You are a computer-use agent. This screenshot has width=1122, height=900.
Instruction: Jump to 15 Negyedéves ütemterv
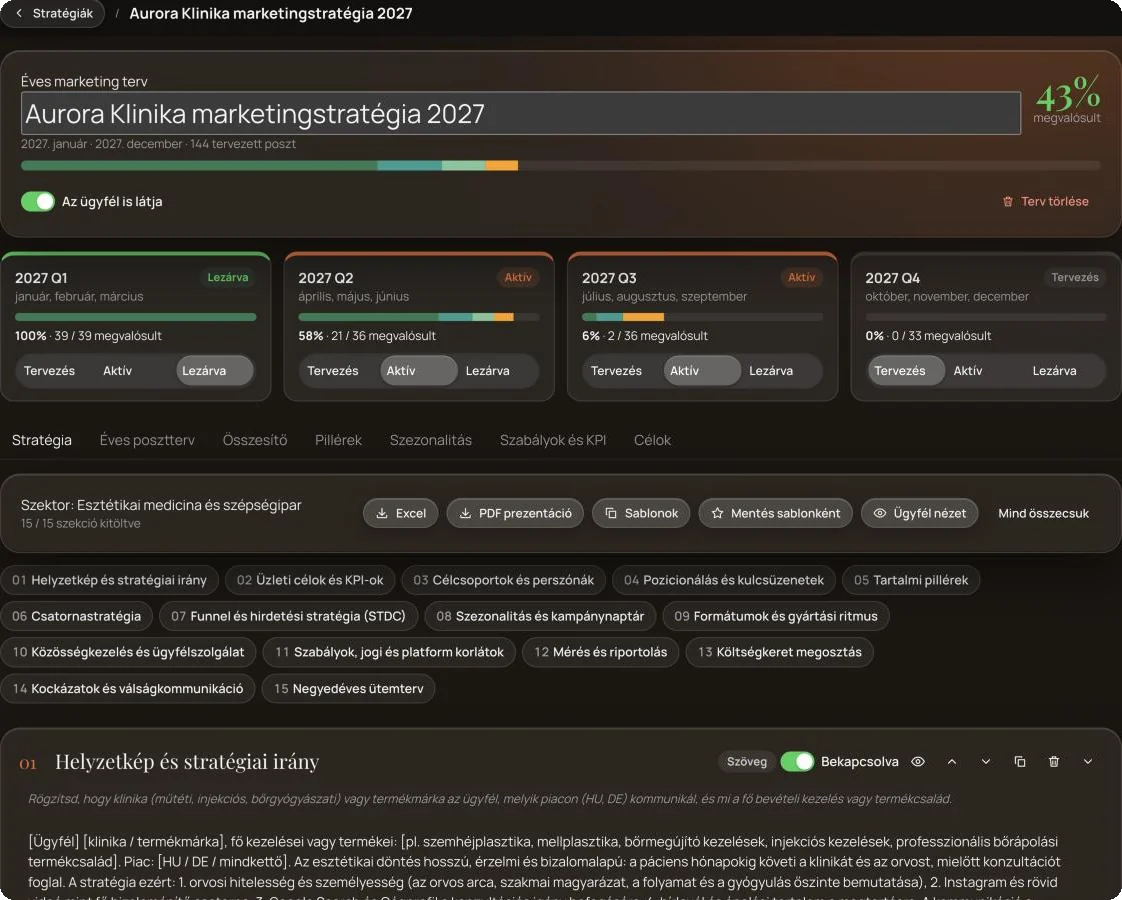(348, 688)
